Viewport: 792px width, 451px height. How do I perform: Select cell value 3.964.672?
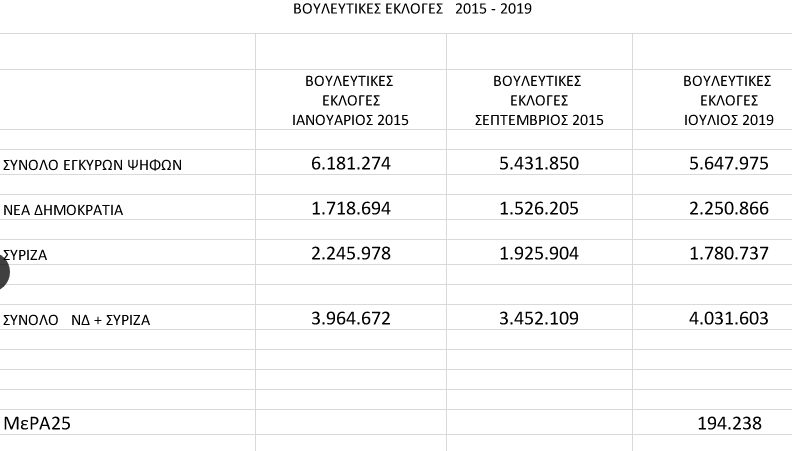351,318
